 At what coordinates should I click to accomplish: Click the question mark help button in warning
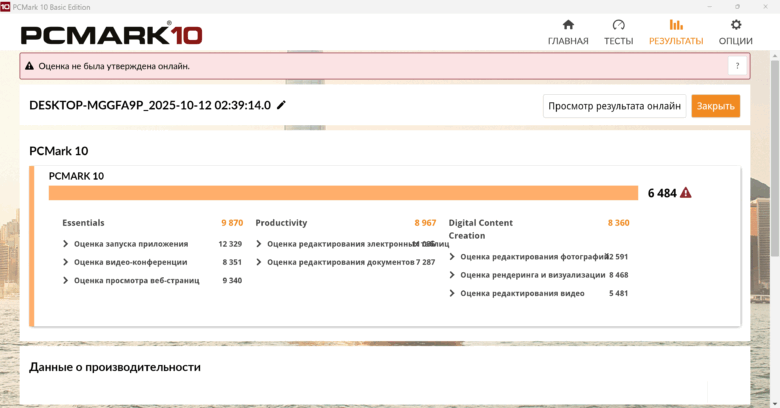click(x=737, y=66)
